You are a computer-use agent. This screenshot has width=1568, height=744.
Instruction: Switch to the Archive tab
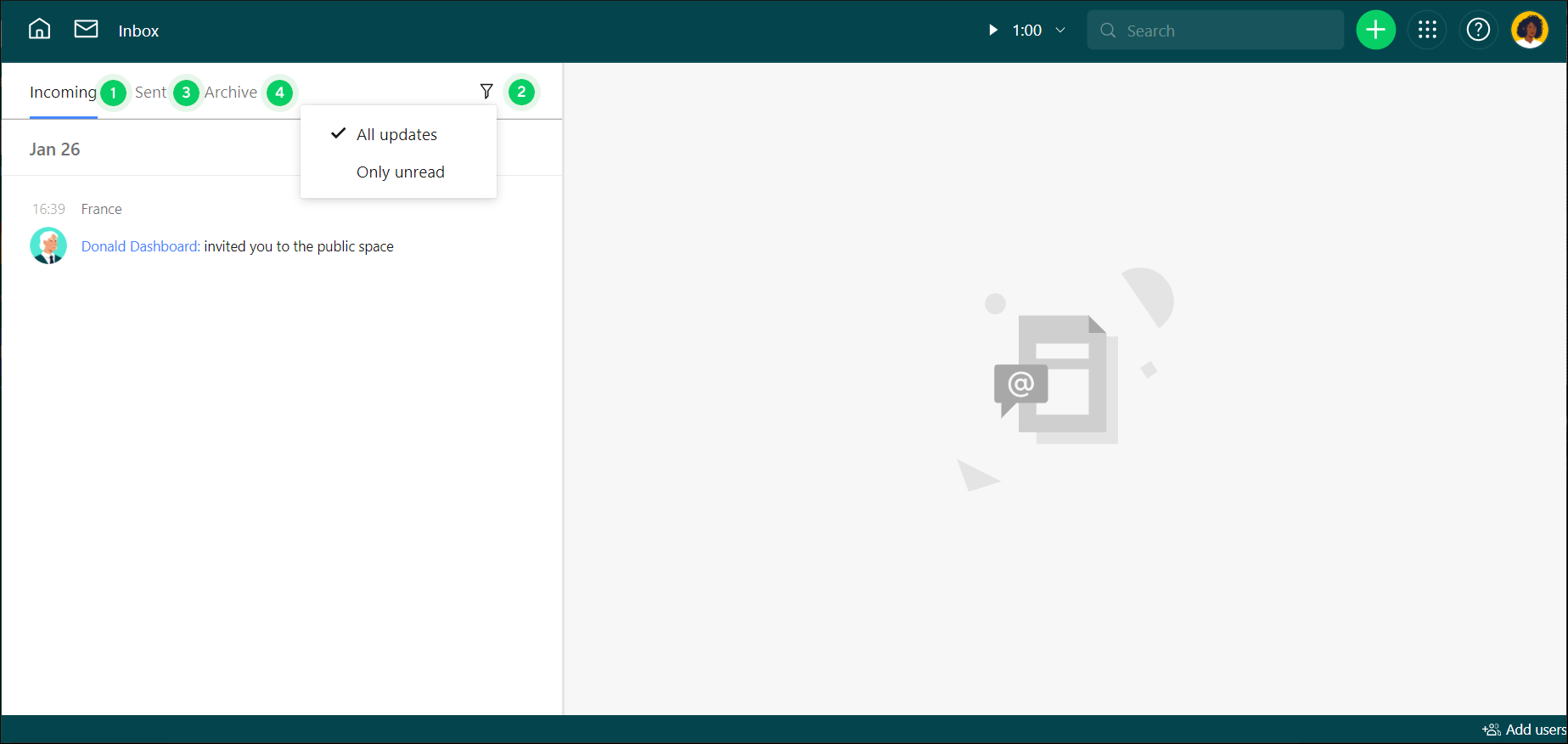[x=230, y=93]
